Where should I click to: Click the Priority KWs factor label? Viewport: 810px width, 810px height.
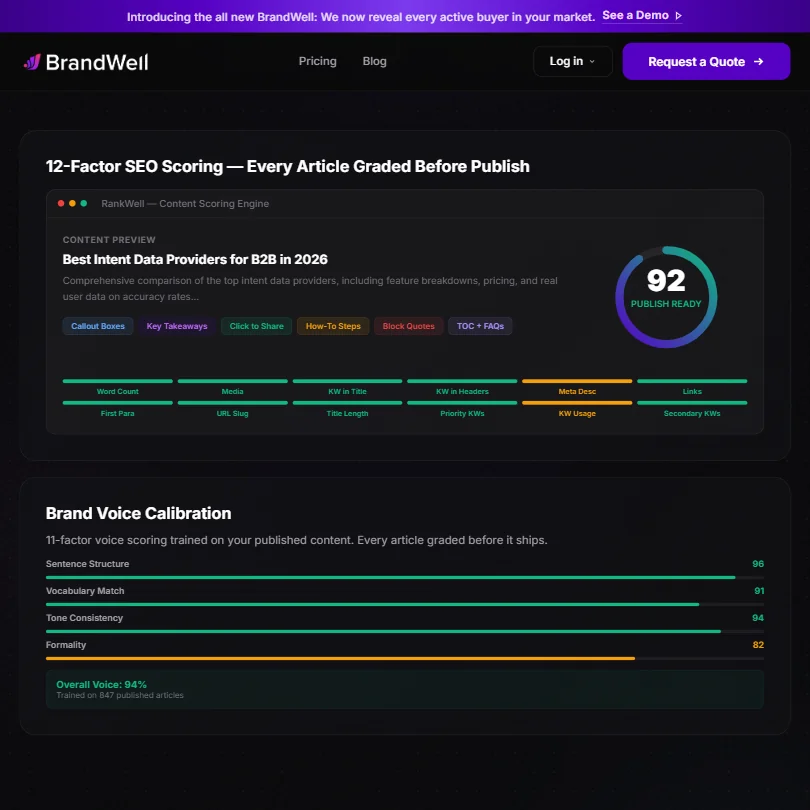[x=462, y=413]
